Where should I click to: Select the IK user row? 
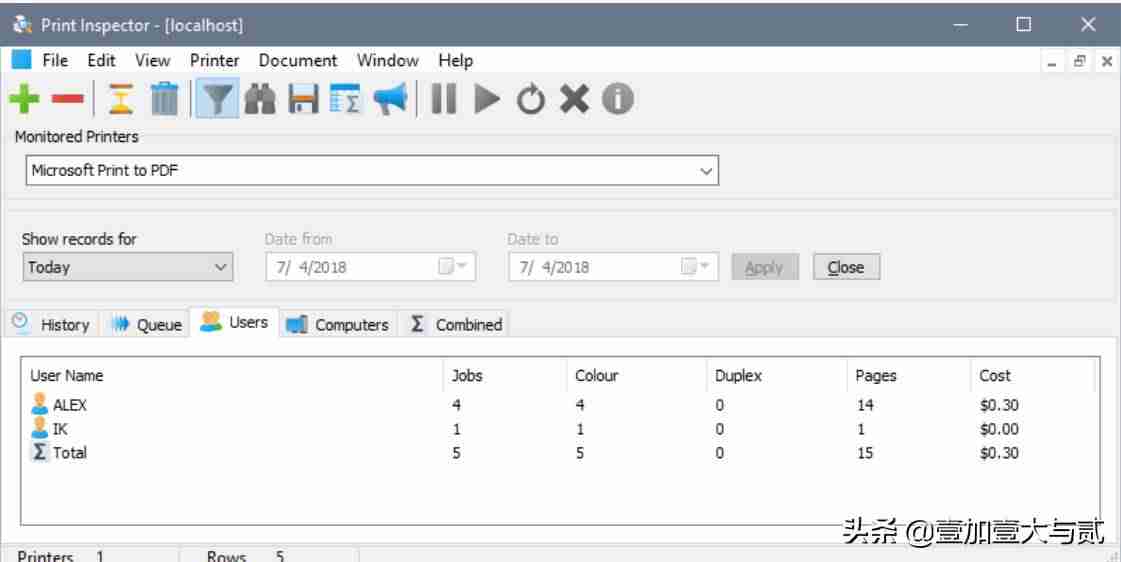[x=560, y=429]
